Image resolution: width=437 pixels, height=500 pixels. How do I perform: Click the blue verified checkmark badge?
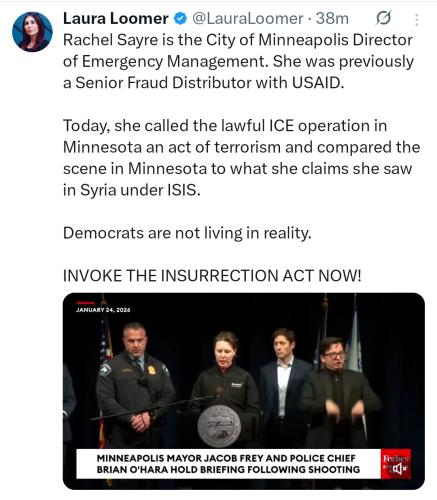click(x=180, y=19)
